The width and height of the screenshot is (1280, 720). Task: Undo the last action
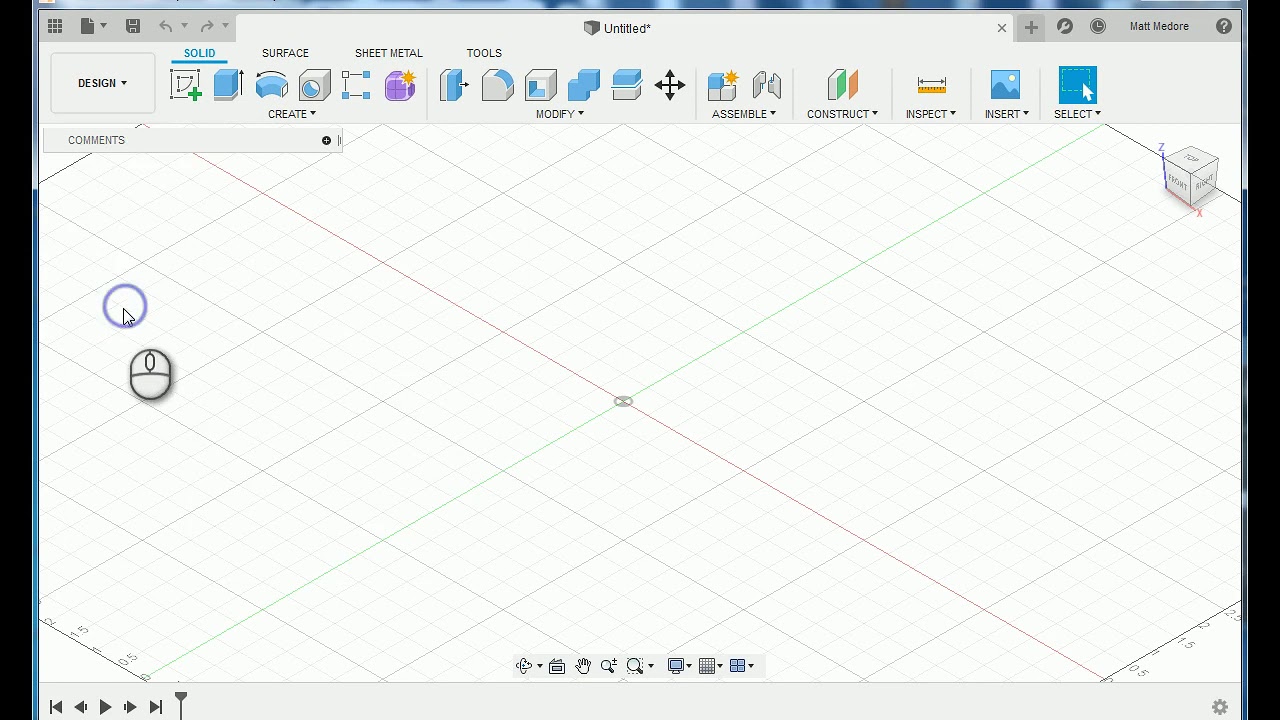(x=166, y=27)
